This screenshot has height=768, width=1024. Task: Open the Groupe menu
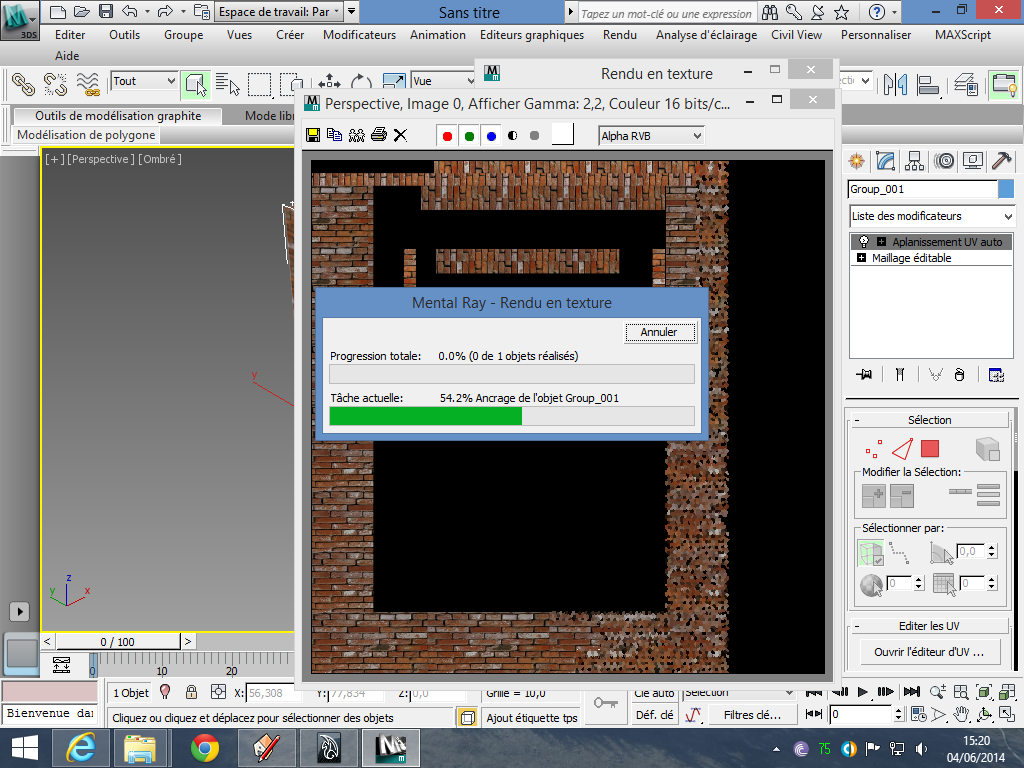coord(184,35)
